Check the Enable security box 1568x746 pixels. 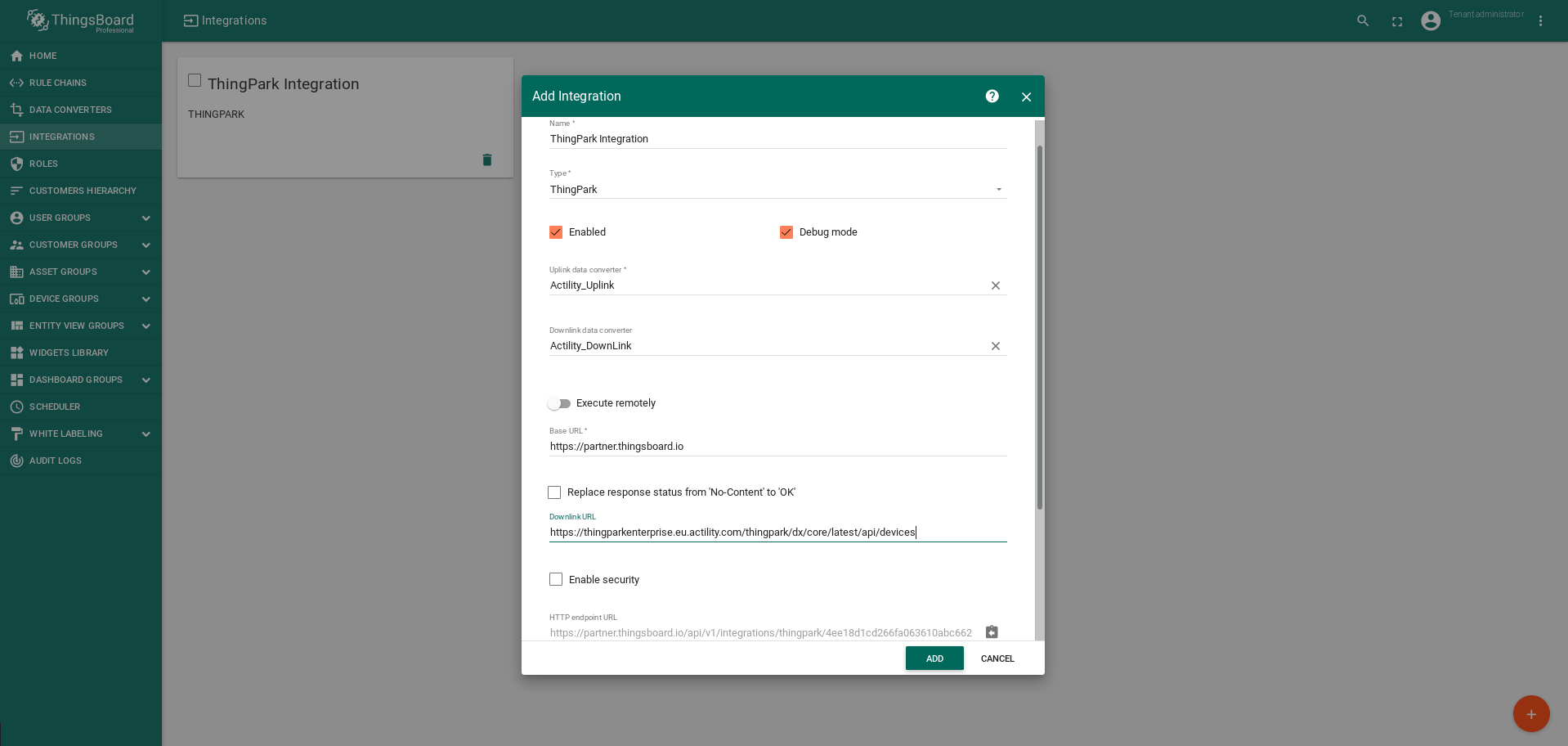point(556,579)
